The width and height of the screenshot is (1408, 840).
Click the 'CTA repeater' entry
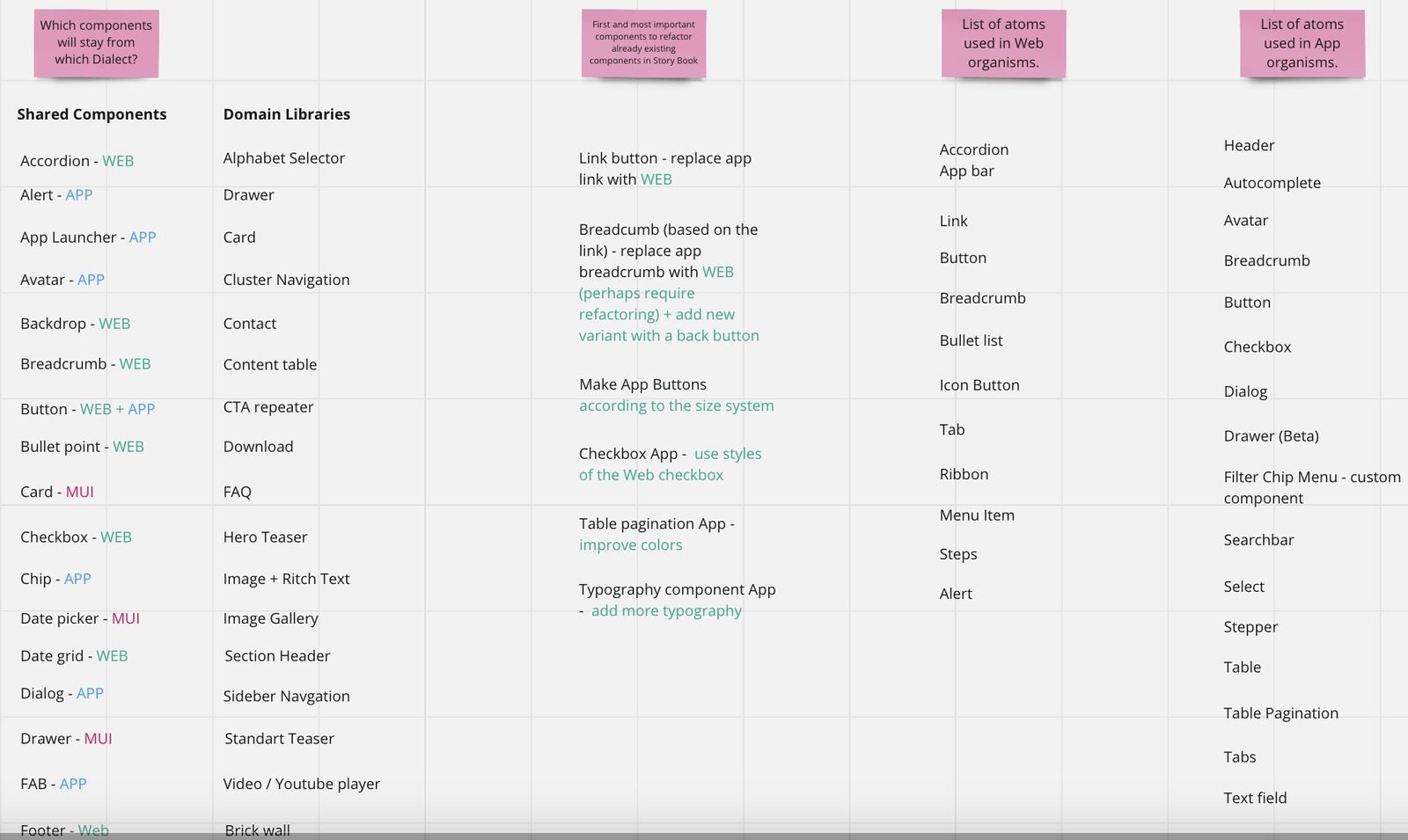click(268, 407)
